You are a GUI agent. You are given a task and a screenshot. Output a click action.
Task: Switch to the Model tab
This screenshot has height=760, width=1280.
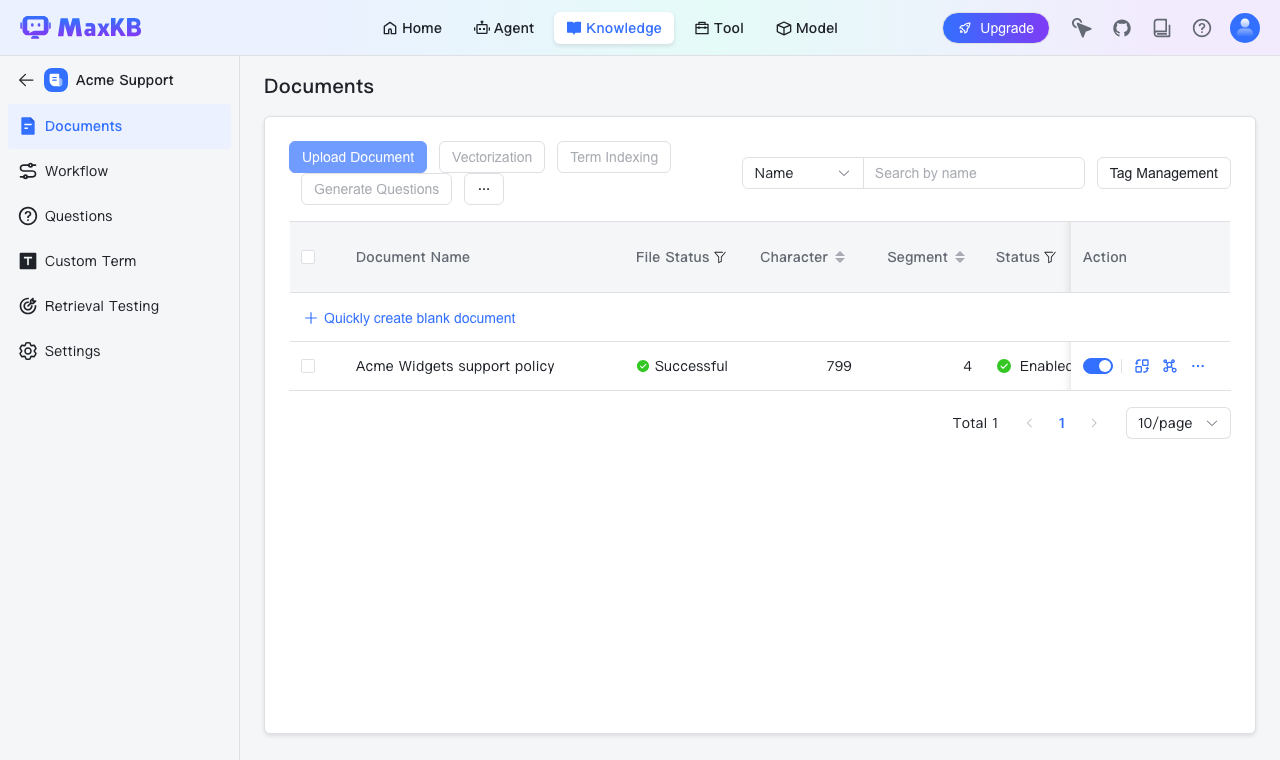[807, 28]
